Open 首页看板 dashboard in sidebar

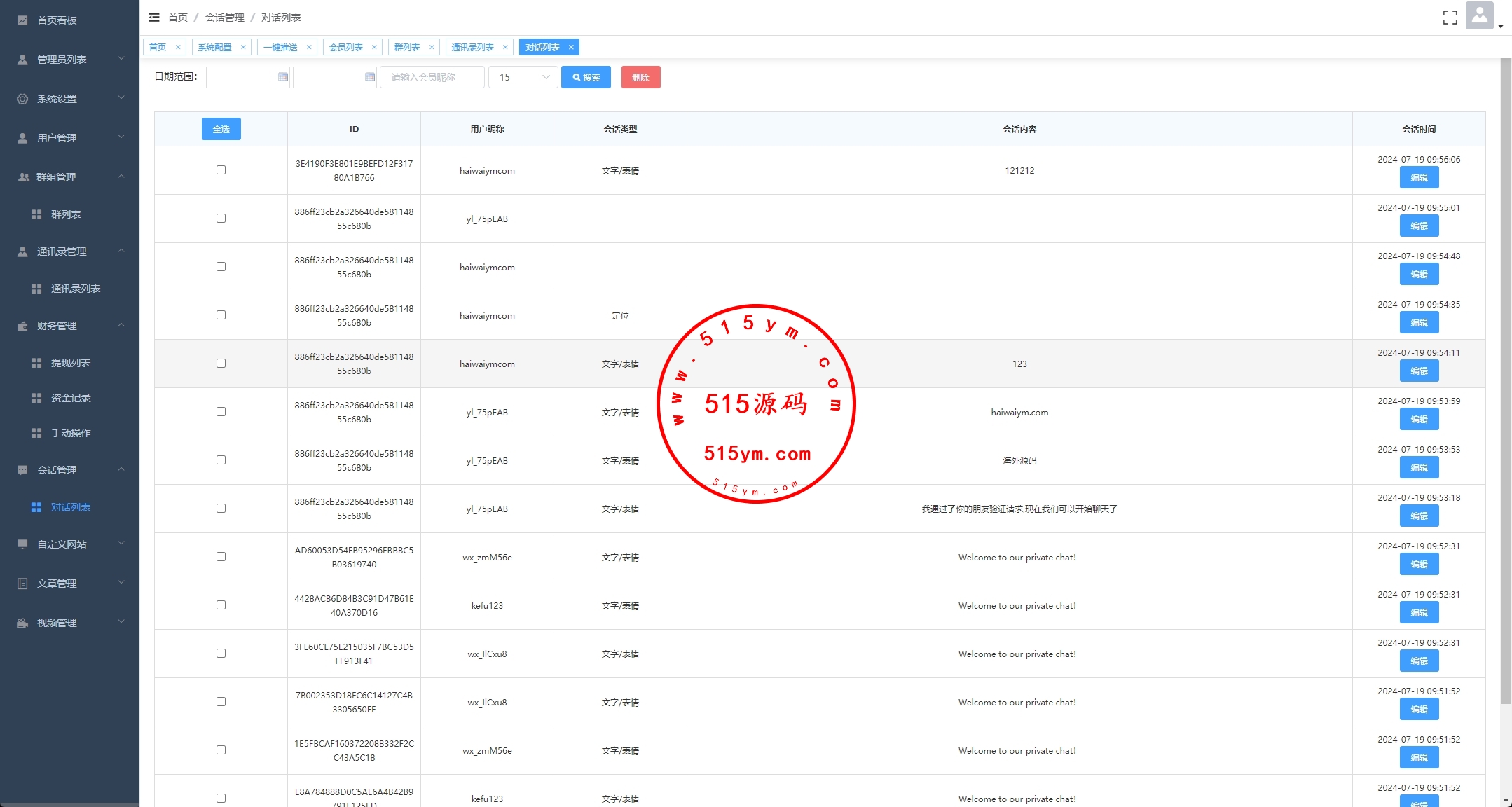coord(57,20)
